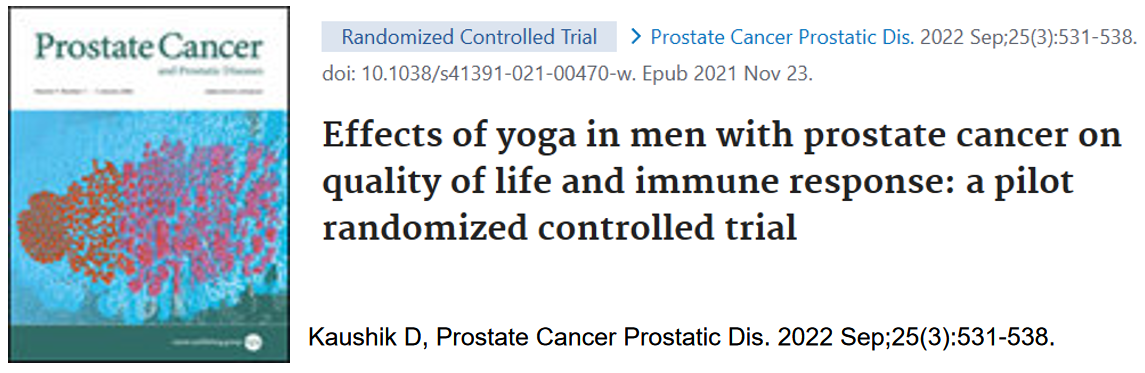
Task: Click the green footer band of the cover
Action: (149, 343)
